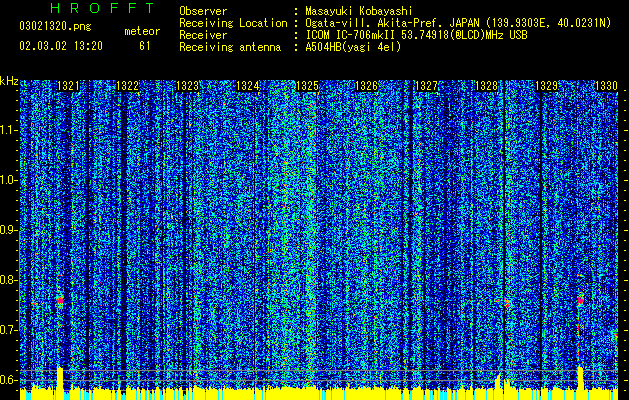This screenshot has height=400, width=629.
Task: Select the 1325 time marker
Action: point(307,86)
